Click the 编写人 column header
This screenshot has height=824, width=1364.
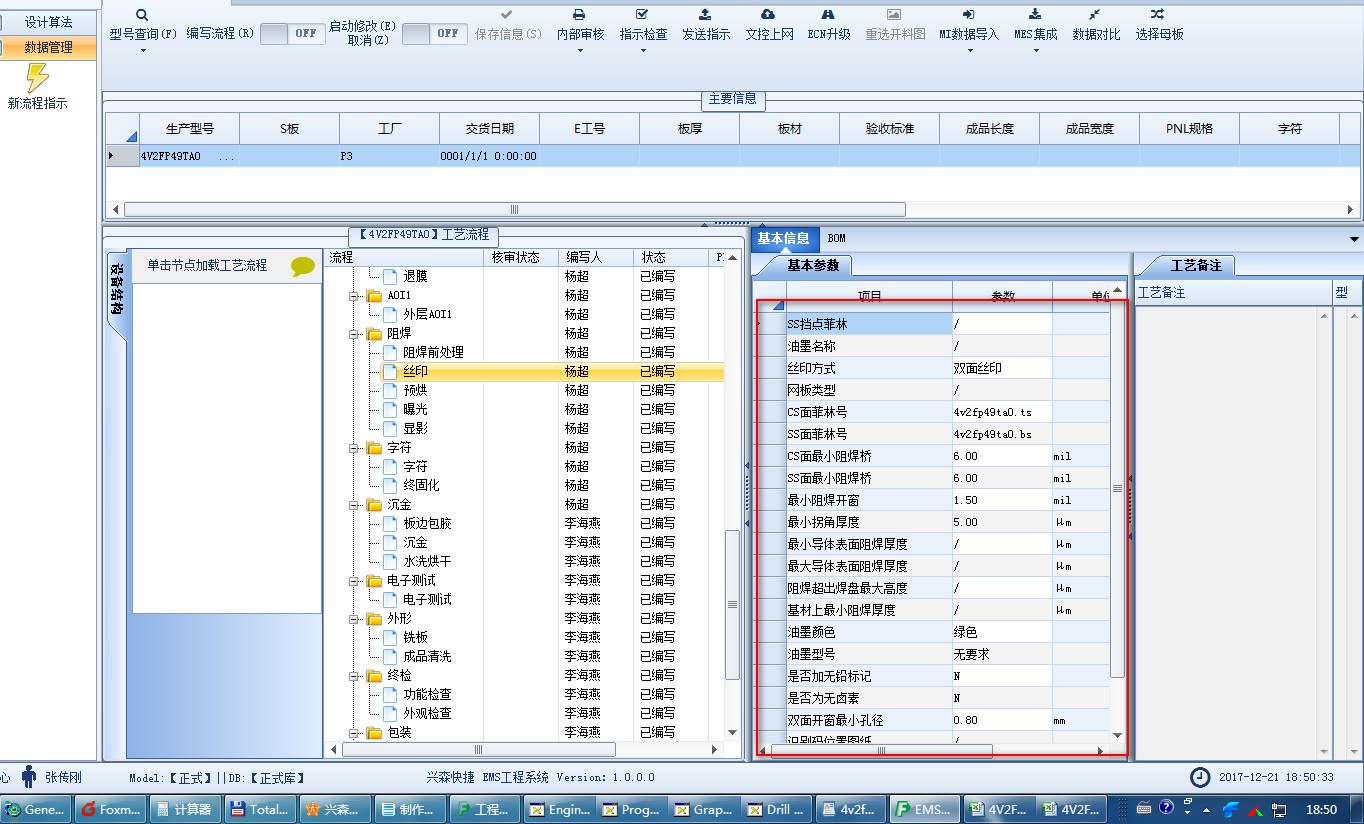[x=596, y=258]
